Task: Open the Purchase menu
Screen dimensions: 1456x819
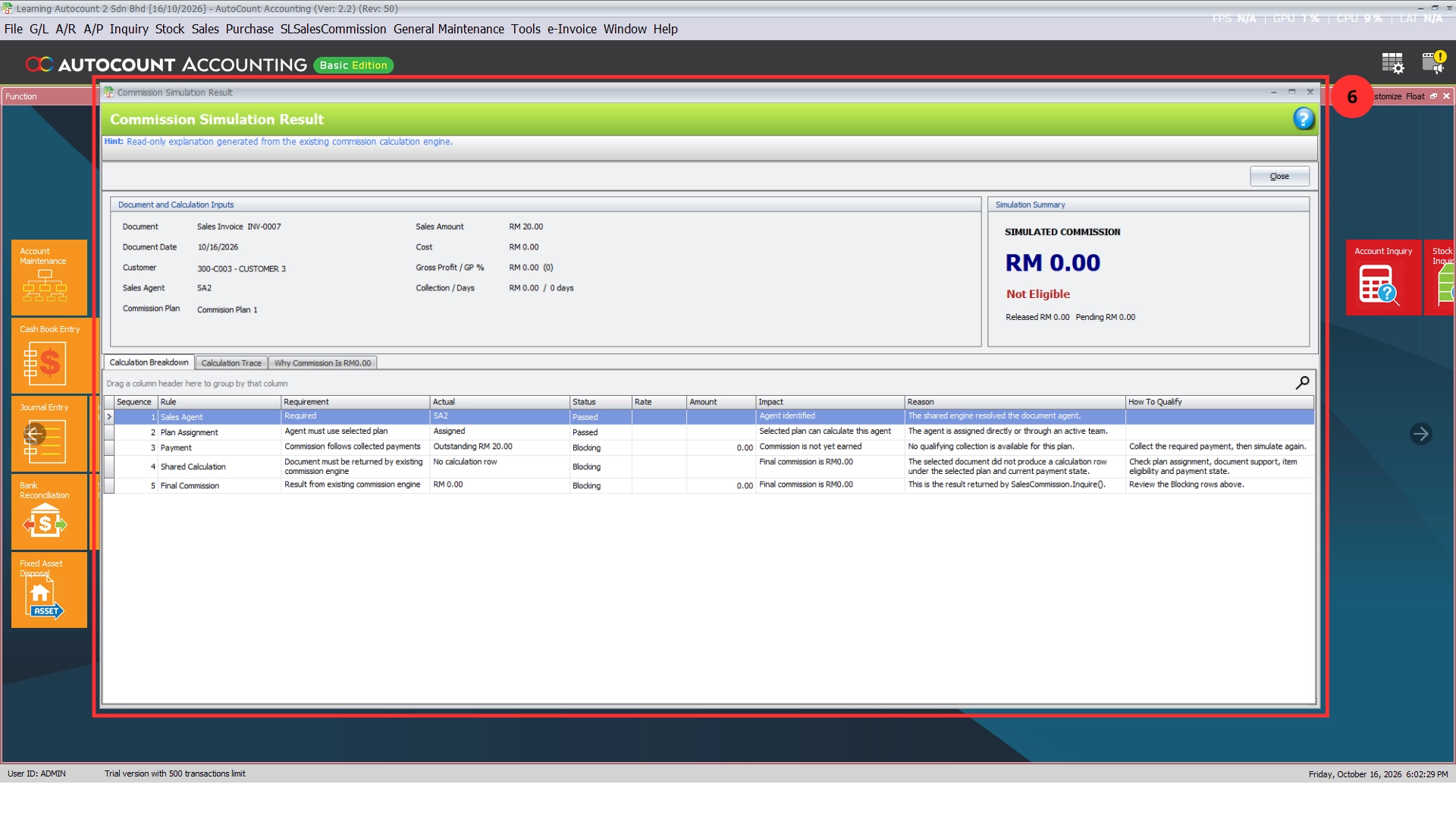Action: coord(249,29)
